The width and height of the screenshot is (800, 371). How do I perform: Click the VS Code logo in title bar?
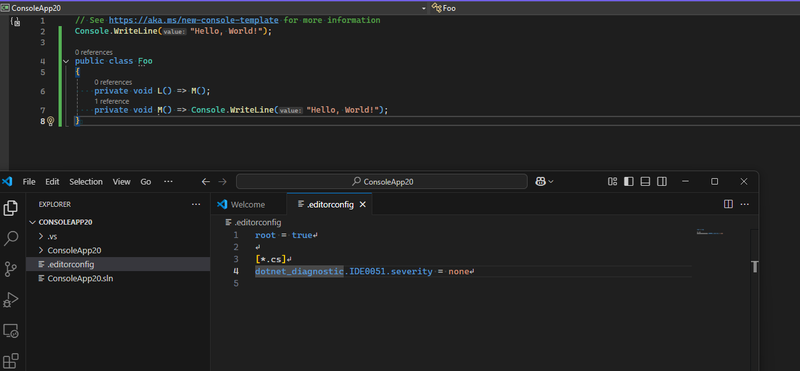coord(7,182)
